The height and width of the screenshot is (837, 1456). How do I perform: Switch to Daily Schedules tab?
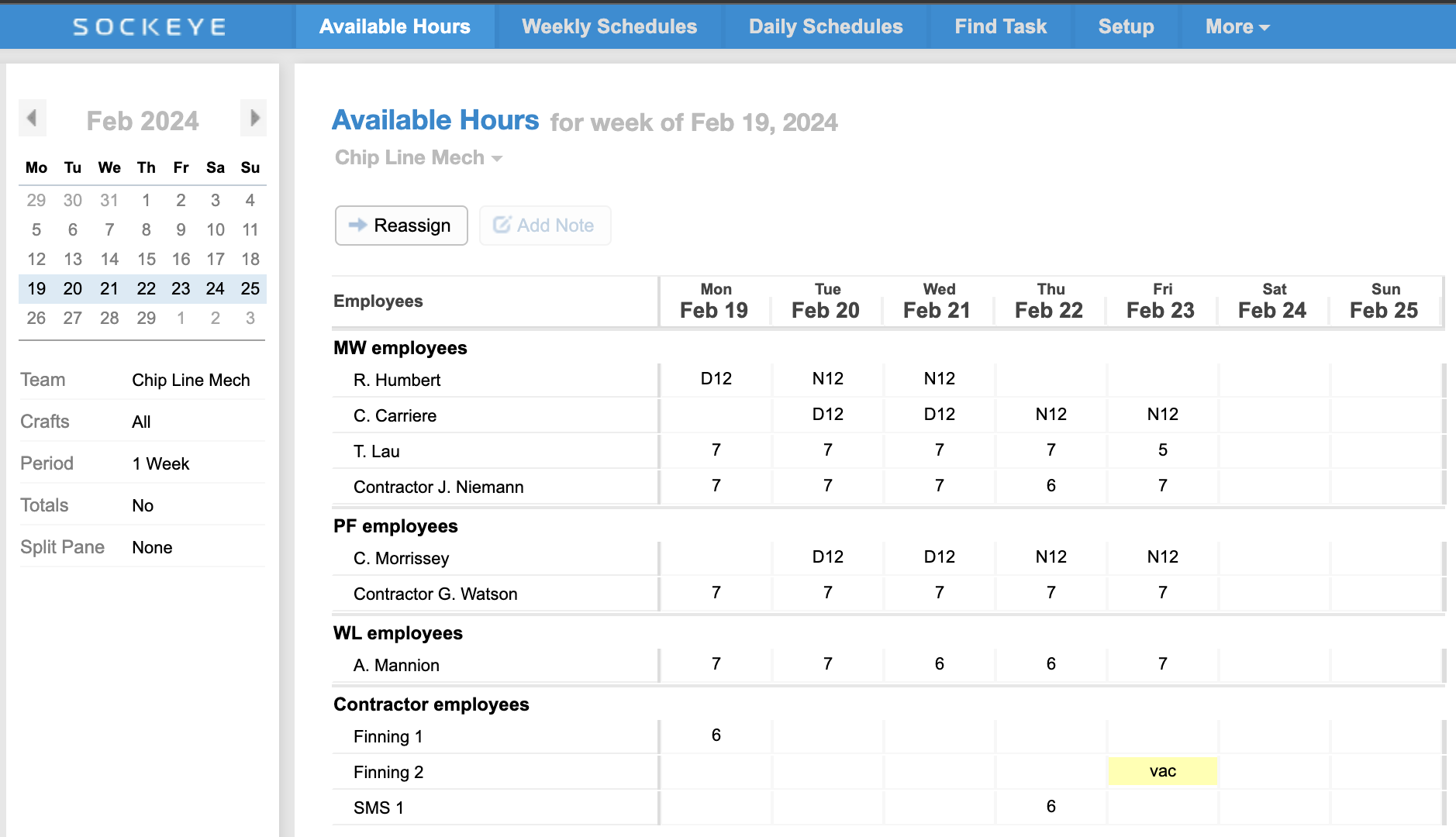(826, 27)
